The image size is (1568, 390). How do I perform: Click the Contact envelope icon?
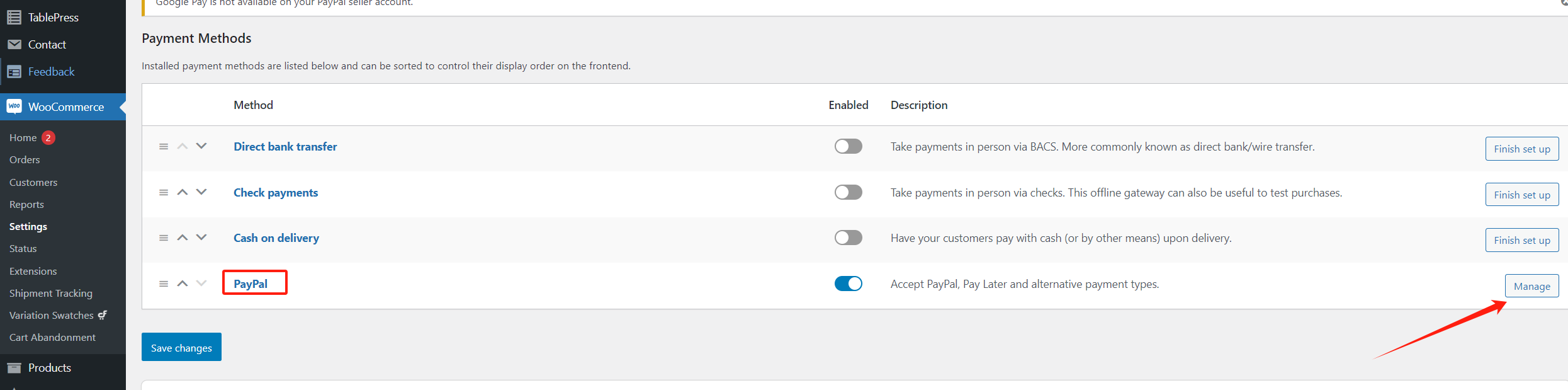pos(14,44)
